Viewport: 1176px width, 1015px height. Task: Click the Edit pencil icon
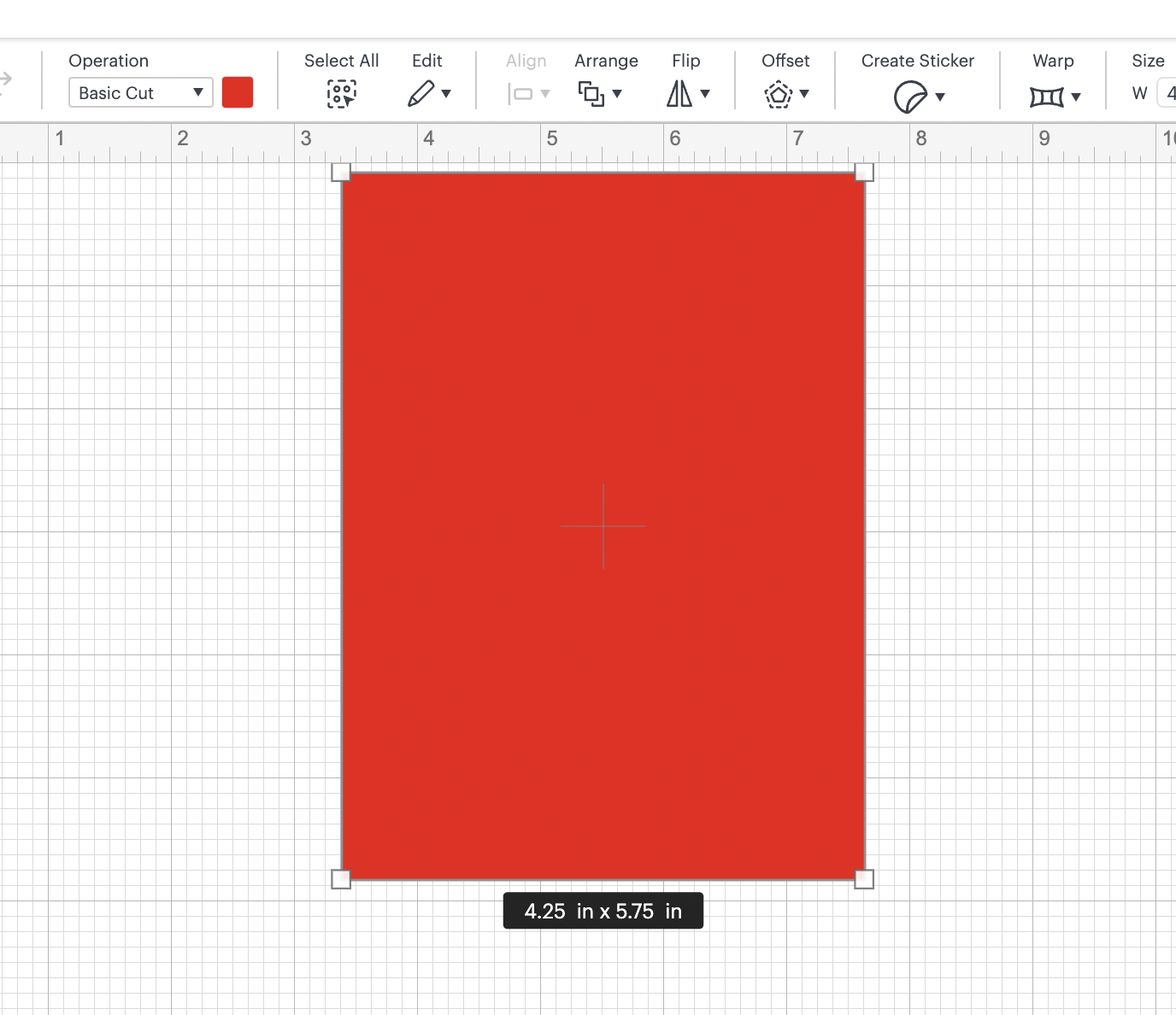pyautogui.click(x=421, y=94)
